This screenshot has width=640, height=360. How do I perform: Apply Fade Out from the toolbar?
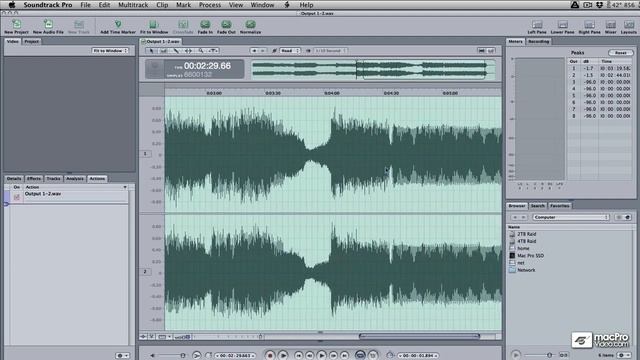pyautogui.click(x=226, y=24)
